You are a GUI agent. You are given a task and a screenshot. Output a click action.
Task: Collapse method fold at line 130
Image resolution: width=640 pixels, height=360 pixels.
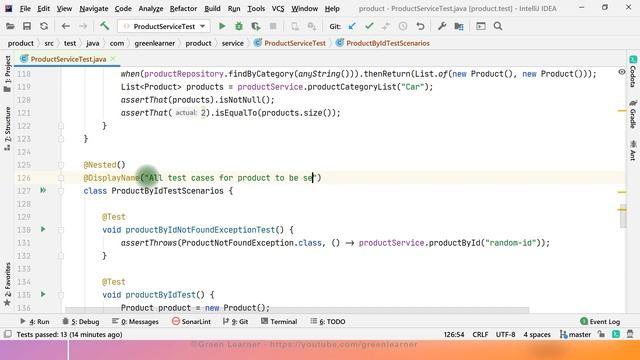61,230
